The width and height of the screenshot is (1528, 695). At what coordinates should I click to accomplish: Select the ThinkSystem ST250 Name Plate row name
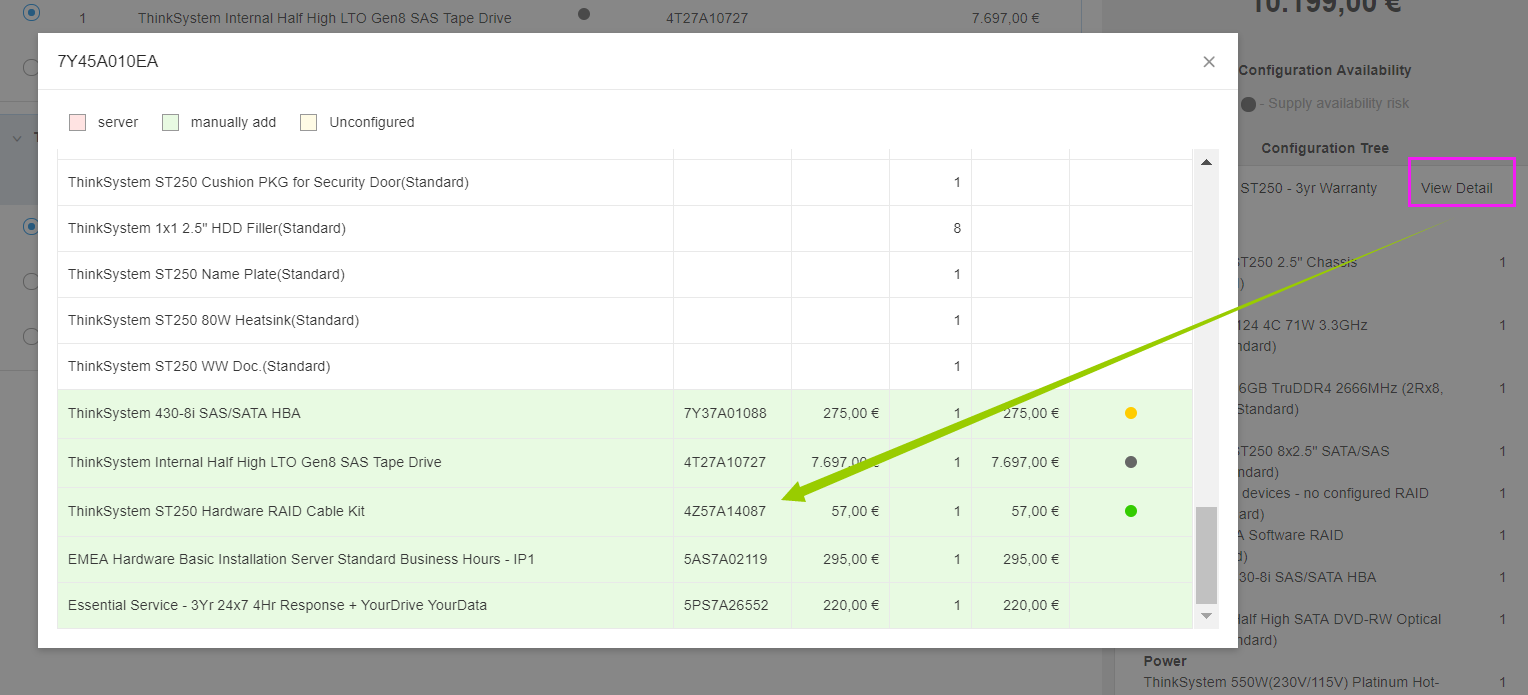206,274
